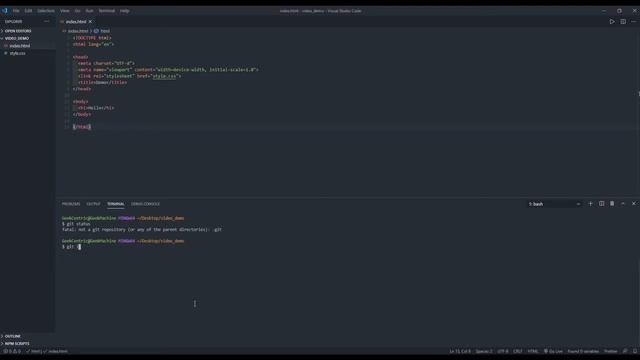Open the View menu
This screenshot has height=360, width=640.
pyautogui.click(x=65, y=11)
